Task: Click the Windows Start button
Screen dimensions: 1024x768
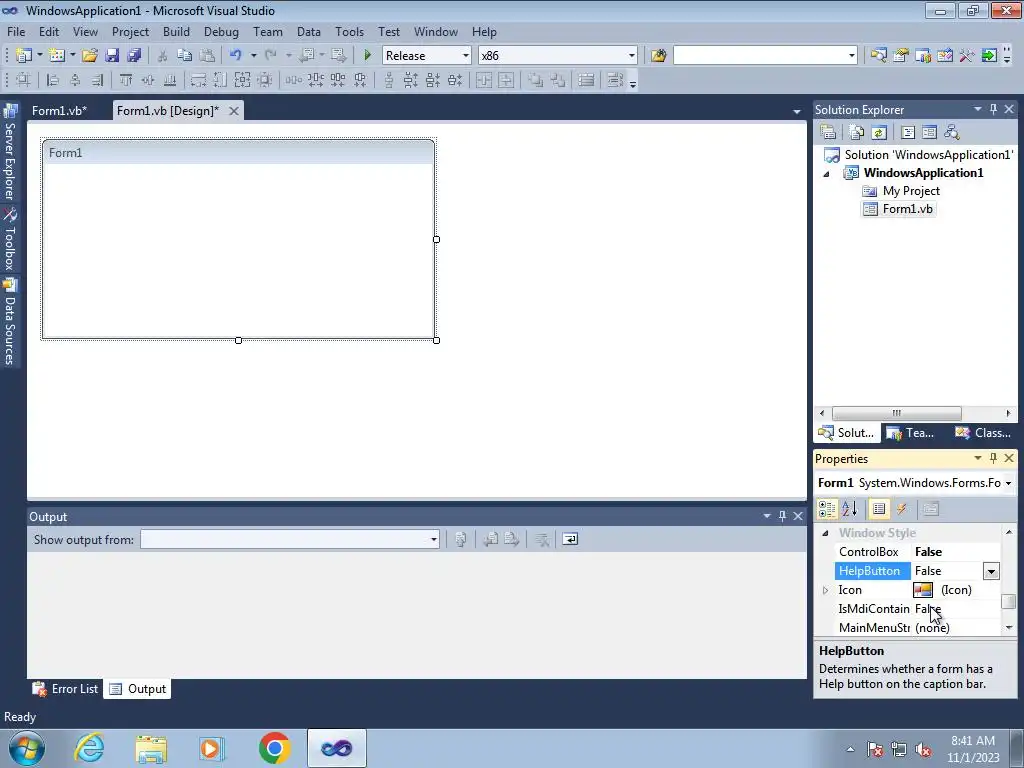Action: [25, 748]
